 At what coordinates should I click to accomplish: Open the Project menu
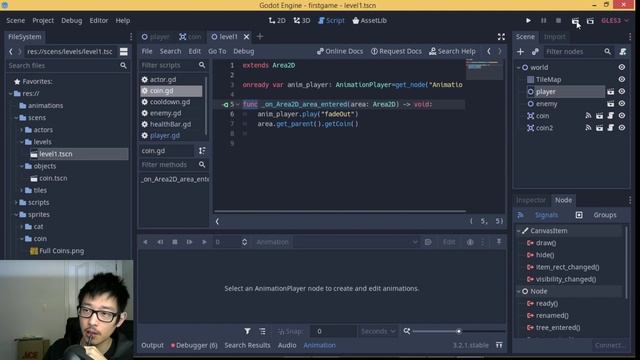[43, 20]
